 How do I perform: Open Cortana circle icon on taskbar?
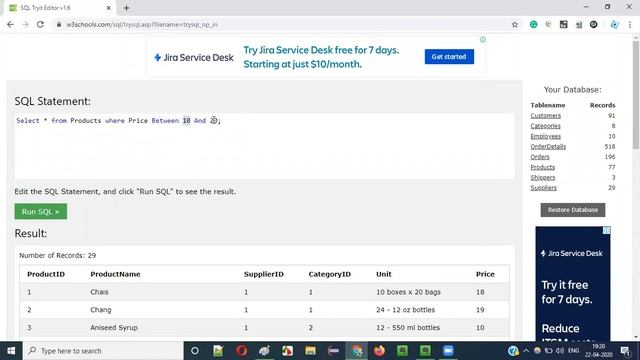pos(195,351)
